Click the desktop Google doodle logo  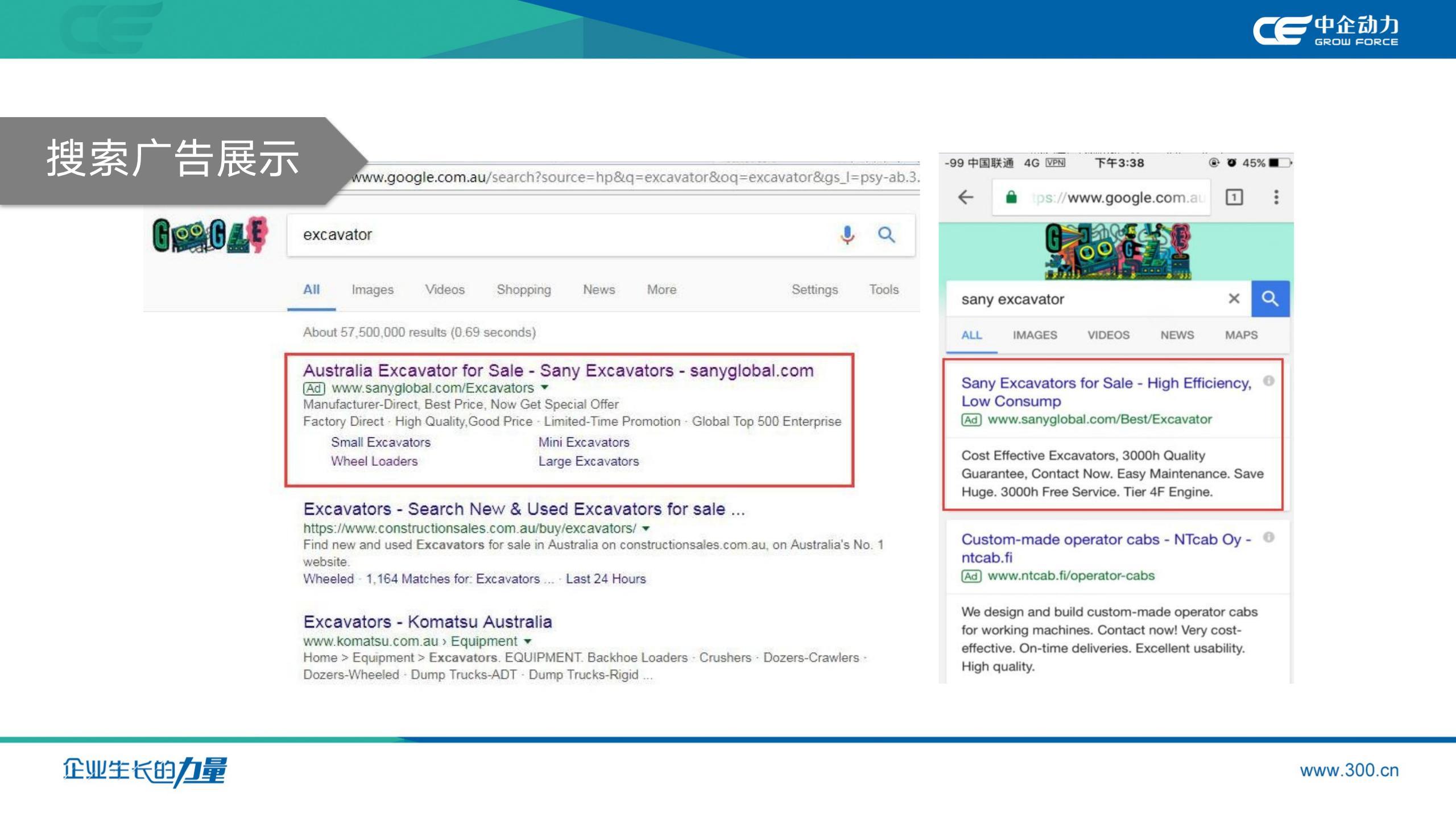click(210, 235)
